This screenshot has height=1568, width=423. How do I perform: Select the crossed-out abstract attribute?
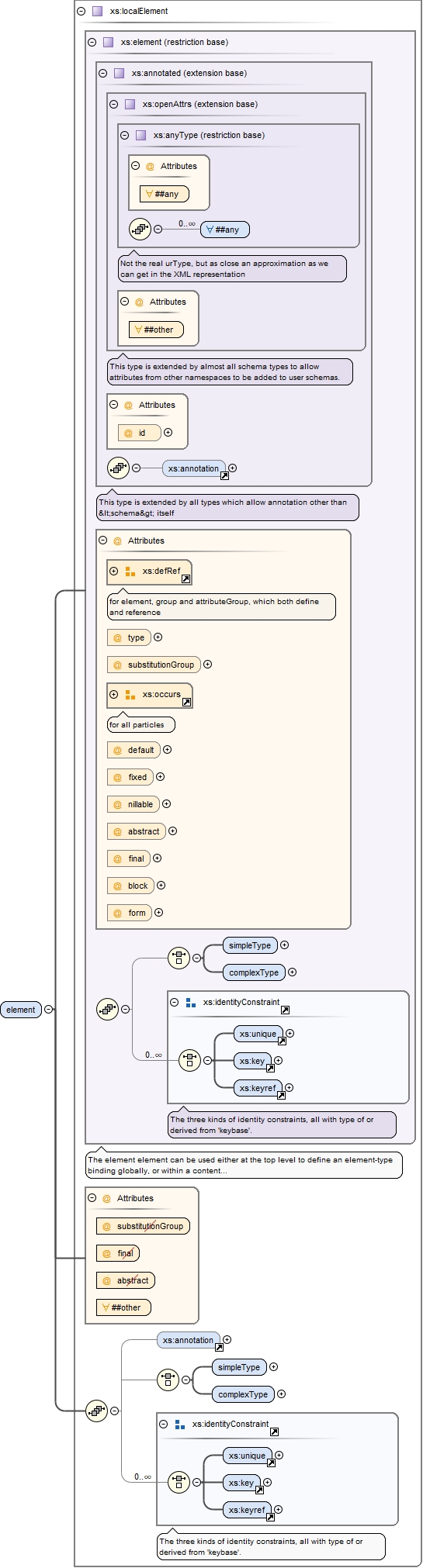click(x=126, y=1280)
